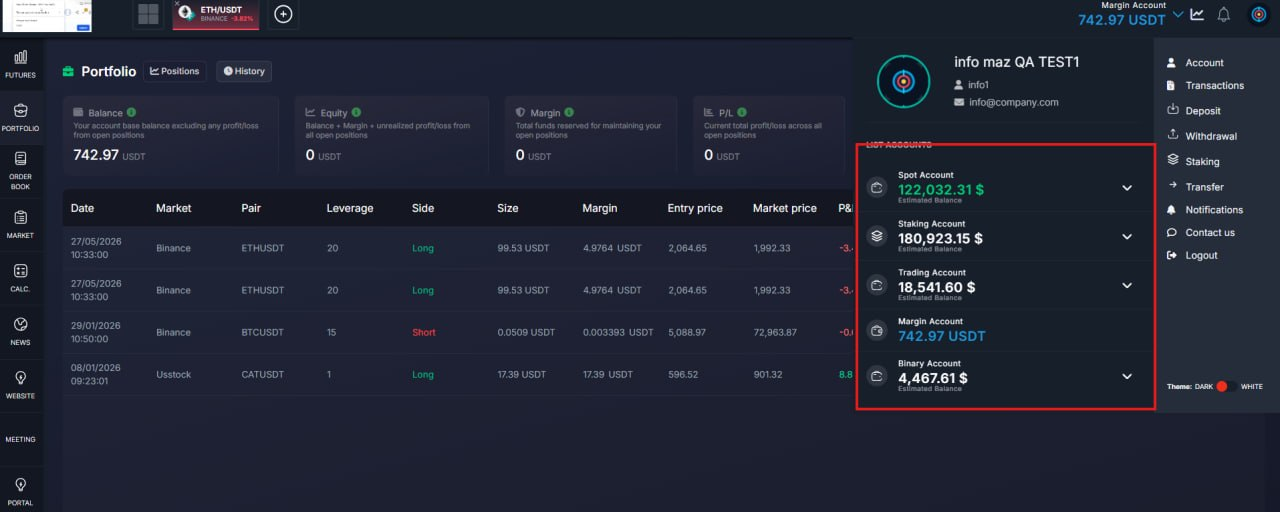This screenshot has height=512, width=1280.
Task: Expand the Margin Account balance dropdown arrow
Action: pyautogui.click(x=1177, y=14)
